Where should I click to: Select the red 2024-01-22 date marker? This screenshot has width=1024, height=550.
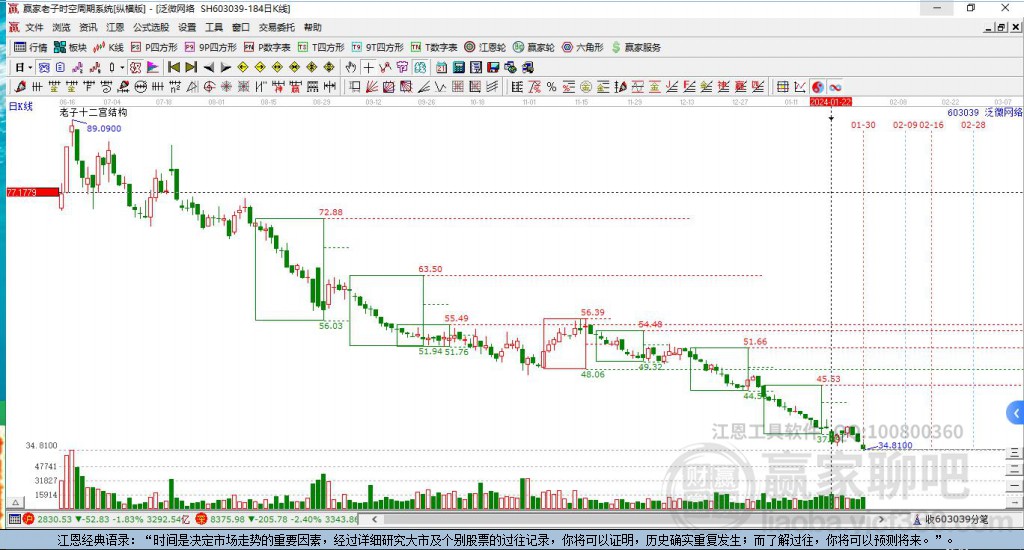pos(831,102)
